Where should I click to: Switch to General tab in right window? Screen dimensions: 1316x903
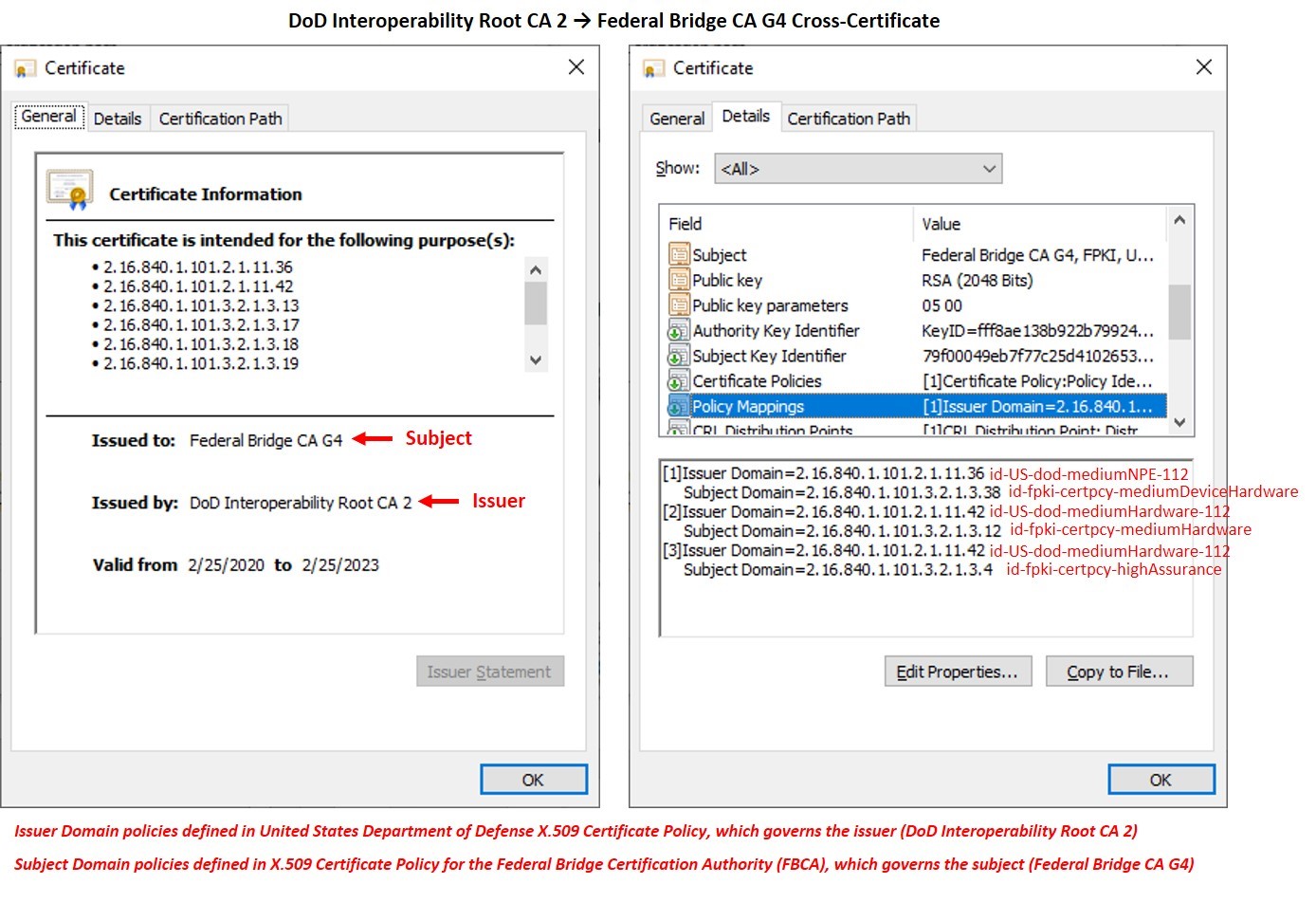(x=677, y=119)
